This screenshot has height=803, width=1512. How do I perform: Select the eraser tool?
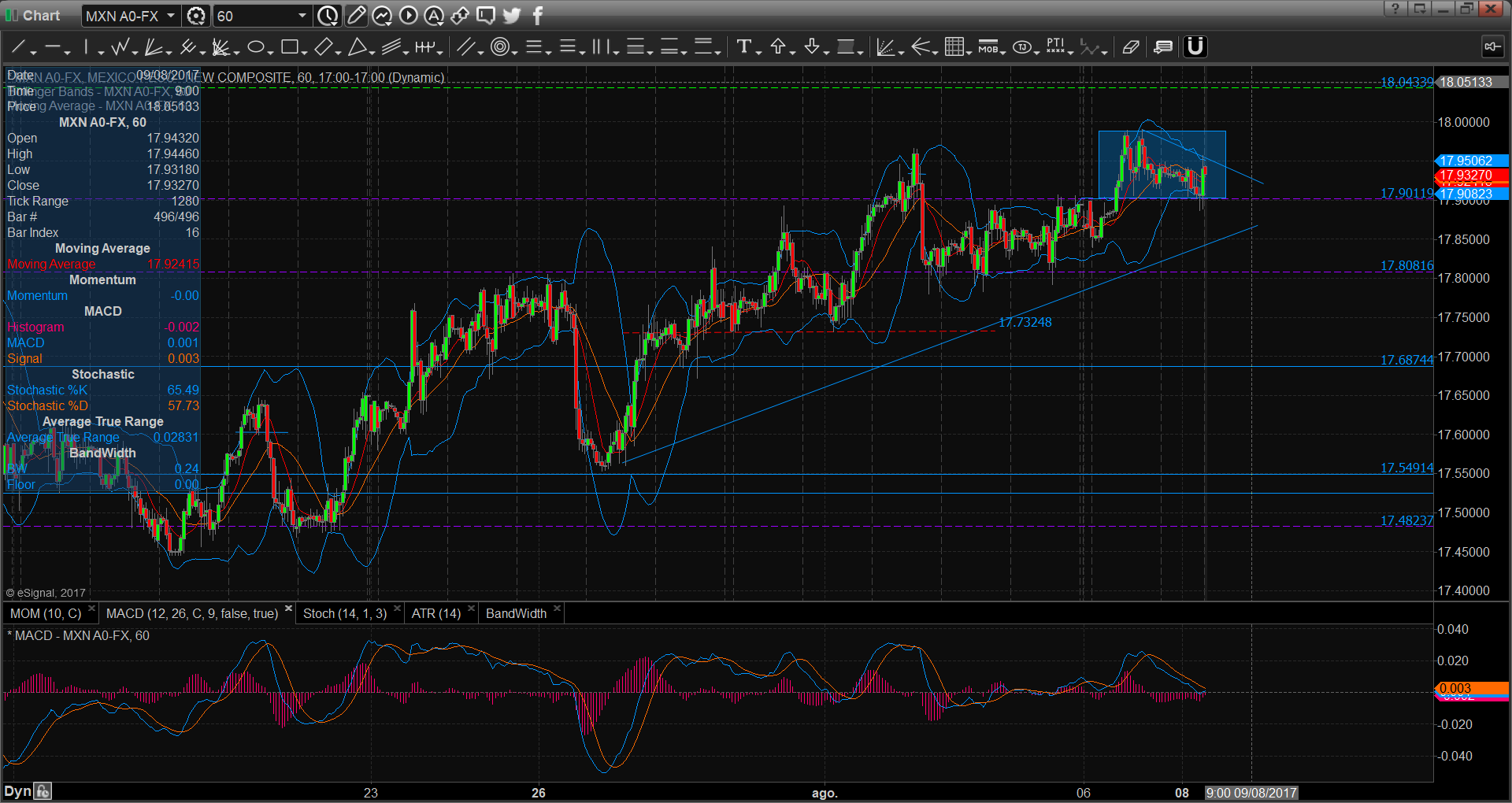pos(1131,47)
